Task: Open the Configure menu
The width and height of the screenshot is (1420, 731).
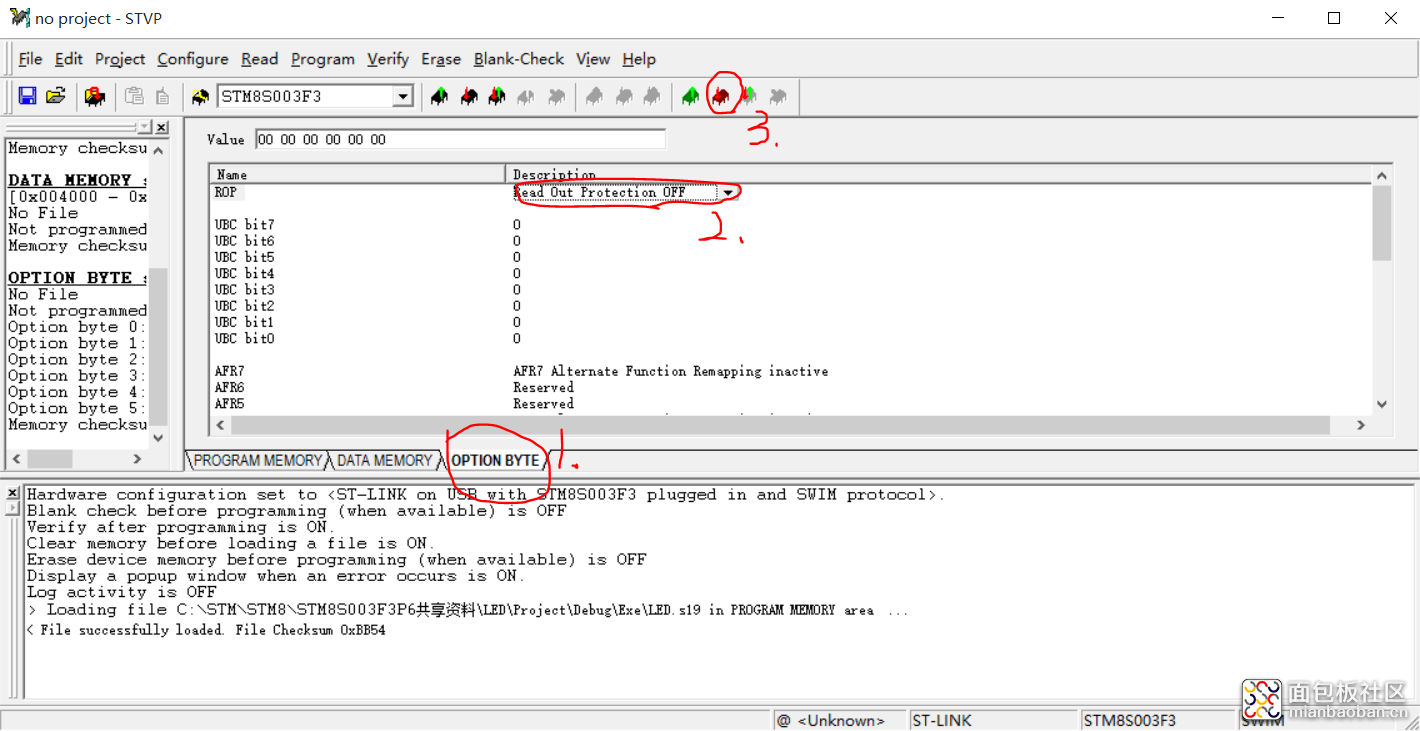Action: pos(193,59)
